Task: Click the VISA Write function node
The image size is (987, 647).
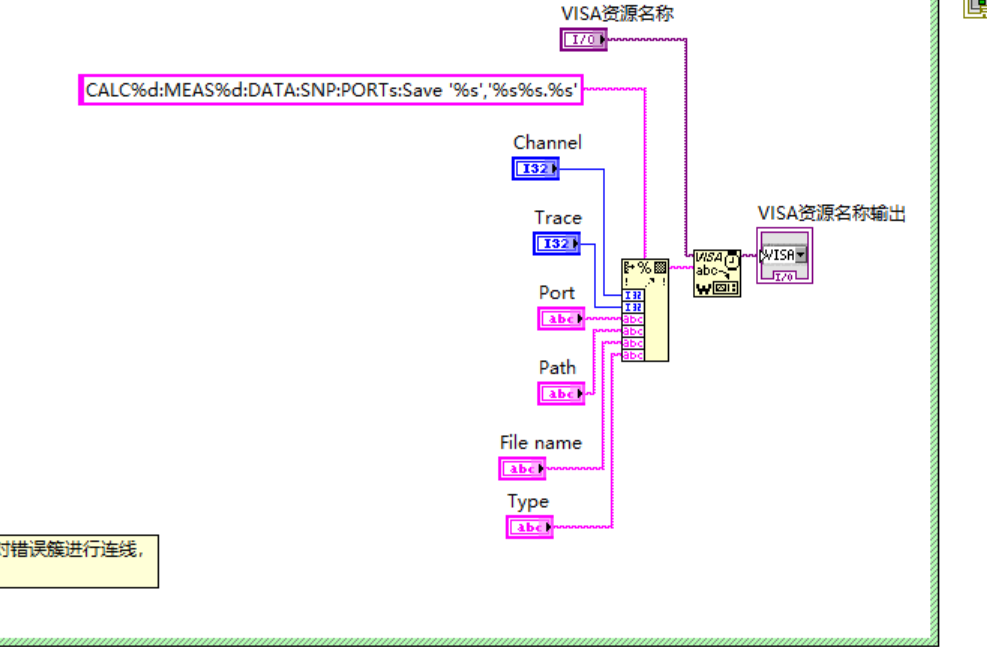Action: [x=717, y=273]
